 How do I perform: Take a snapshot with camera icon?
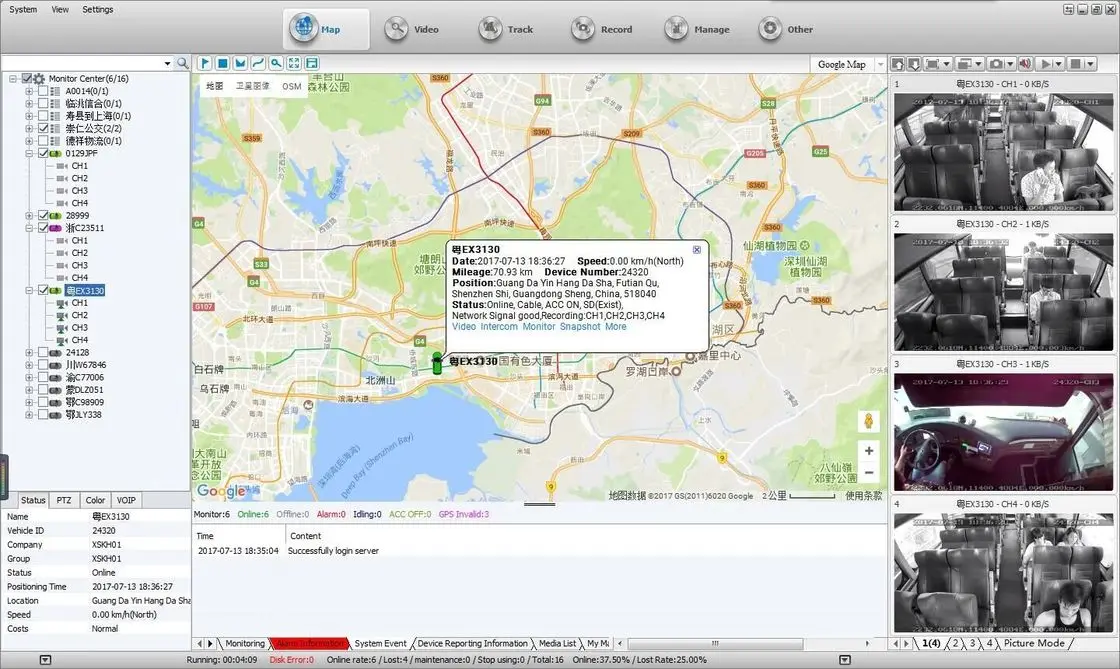996,64
